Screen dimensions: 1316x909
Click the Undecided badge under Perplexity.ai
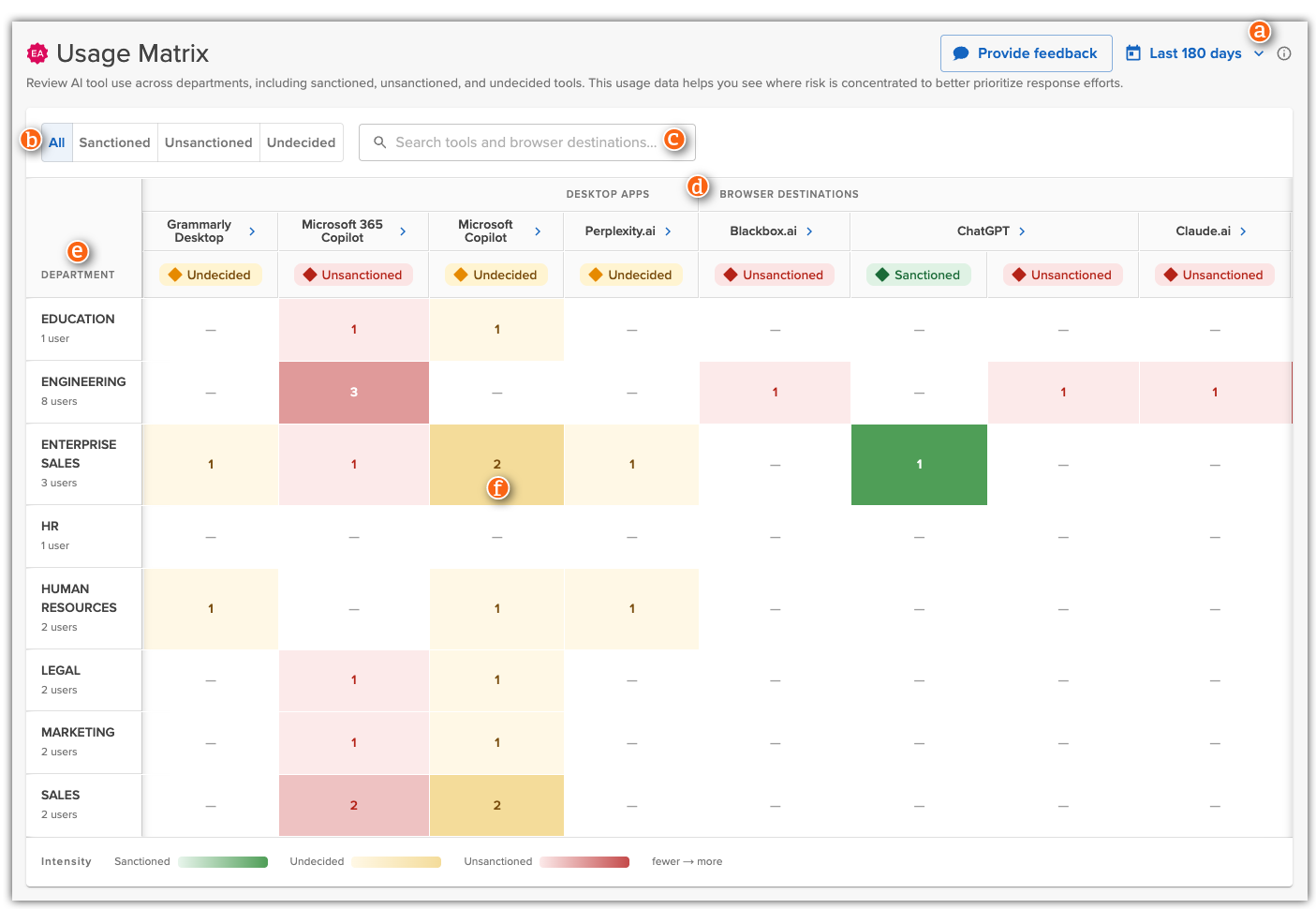631,275
